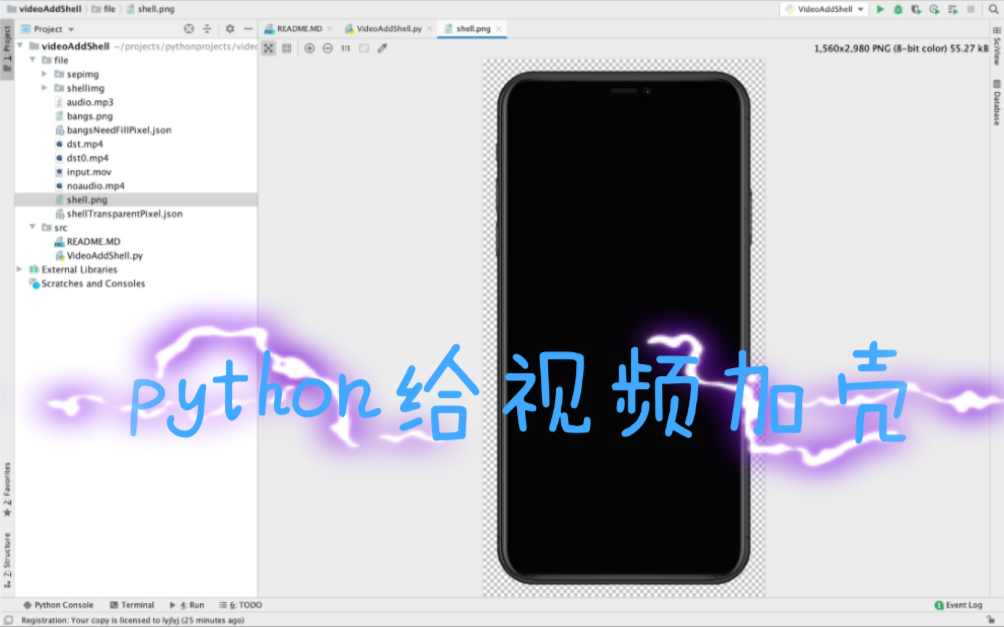Zoom in on shell.png image
Image resolution: width=1004 pixels, height=627 pixels.
coord(310,47)
